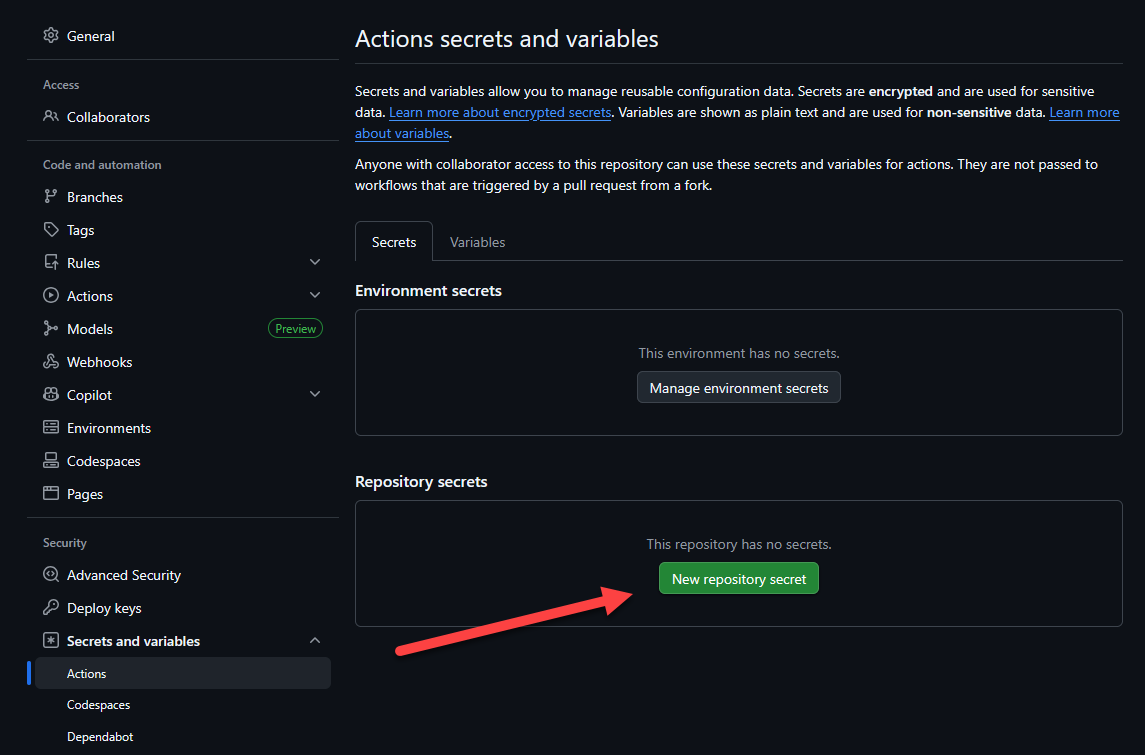The image size is (1145, 755).
Task: Expand the Actions settings chevron
Action: pos(315,296)
